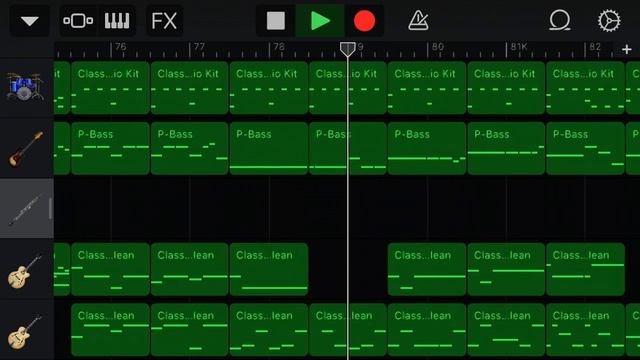This screenshot has height=360, width=640.
Task: Select drum kit region crossing bar 76
Action: pyautogui.click(x=110, y=88)
